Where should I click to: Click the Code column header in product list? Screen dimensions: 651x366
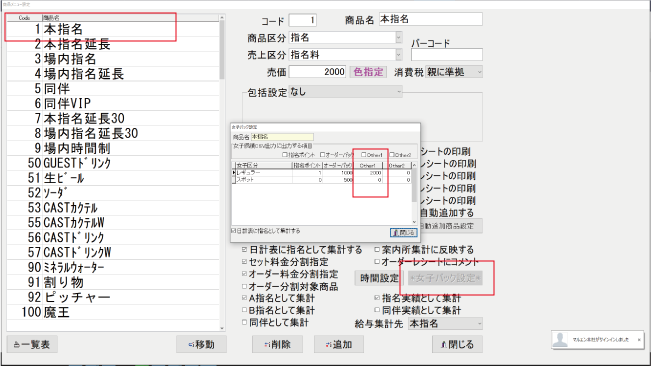tap(24, 18)
